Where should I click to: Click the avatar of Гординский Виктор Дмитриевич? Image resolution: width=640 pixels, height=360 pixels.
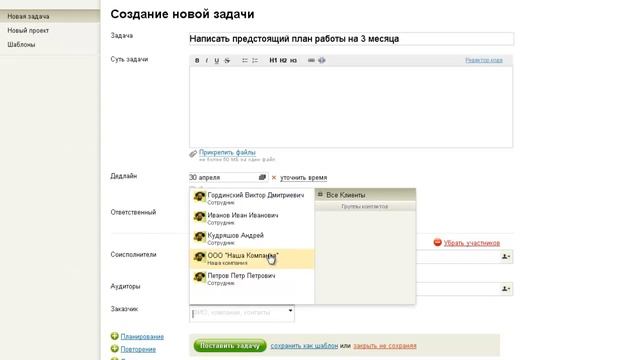pyautogui.click(x=200, y=197)
